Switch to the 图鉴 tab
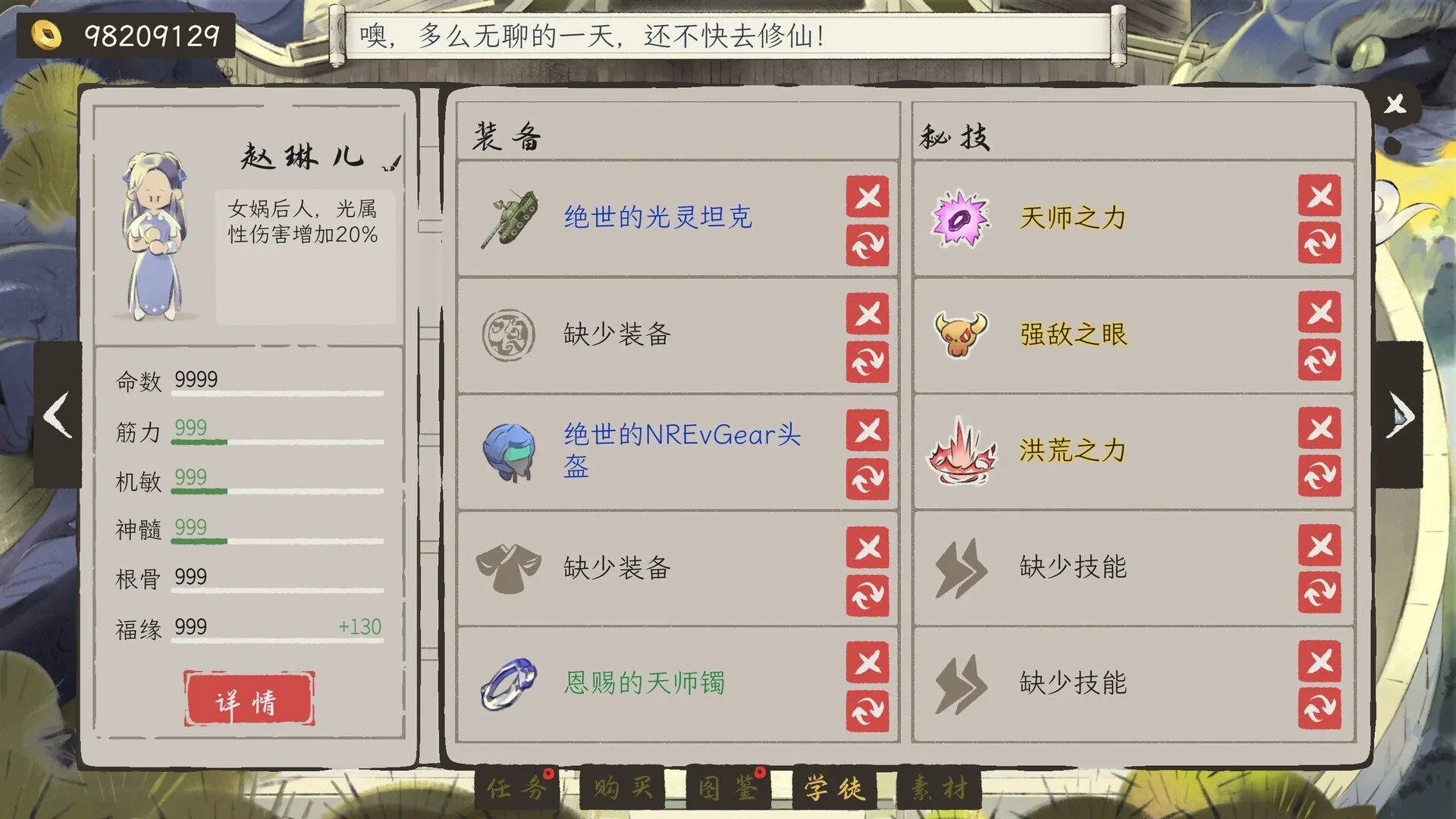 [x=730, y=789]
